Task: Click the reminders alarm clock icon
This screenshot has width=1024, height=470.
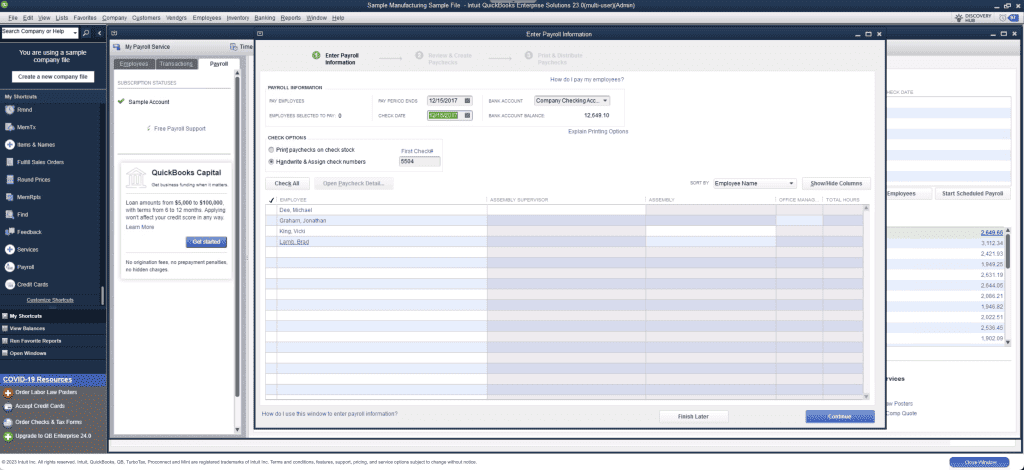Action: pyautogui.click(x=1002, y=18)
